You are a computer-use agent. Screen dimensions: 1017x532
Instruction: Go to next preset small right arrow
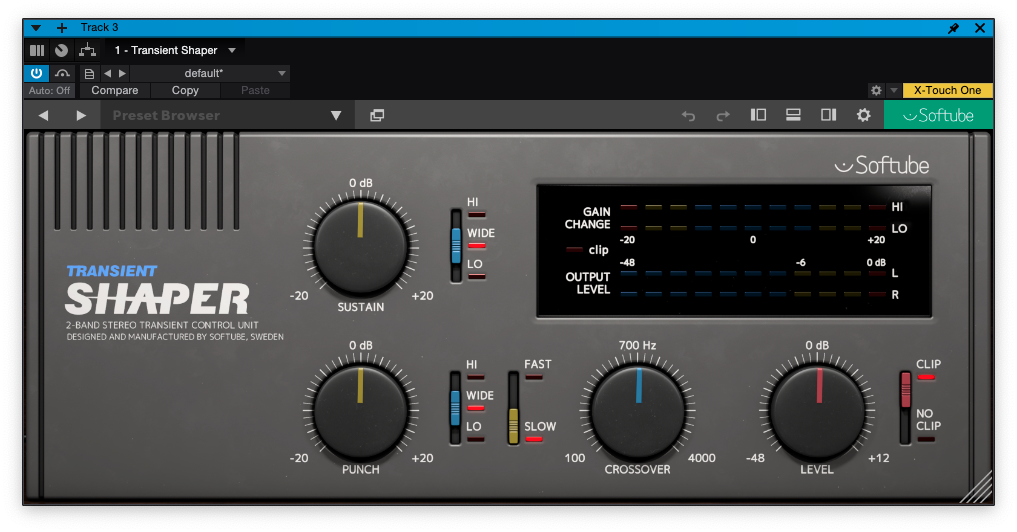pos(122,73)
